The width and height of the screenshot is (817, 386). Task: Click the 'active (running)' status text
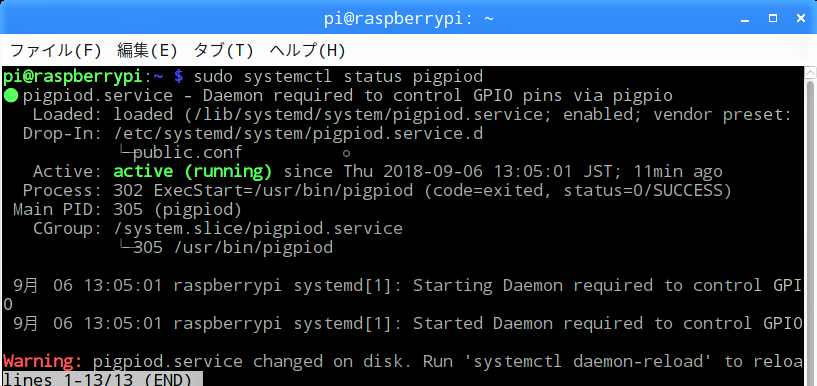[x=193, y=171]
